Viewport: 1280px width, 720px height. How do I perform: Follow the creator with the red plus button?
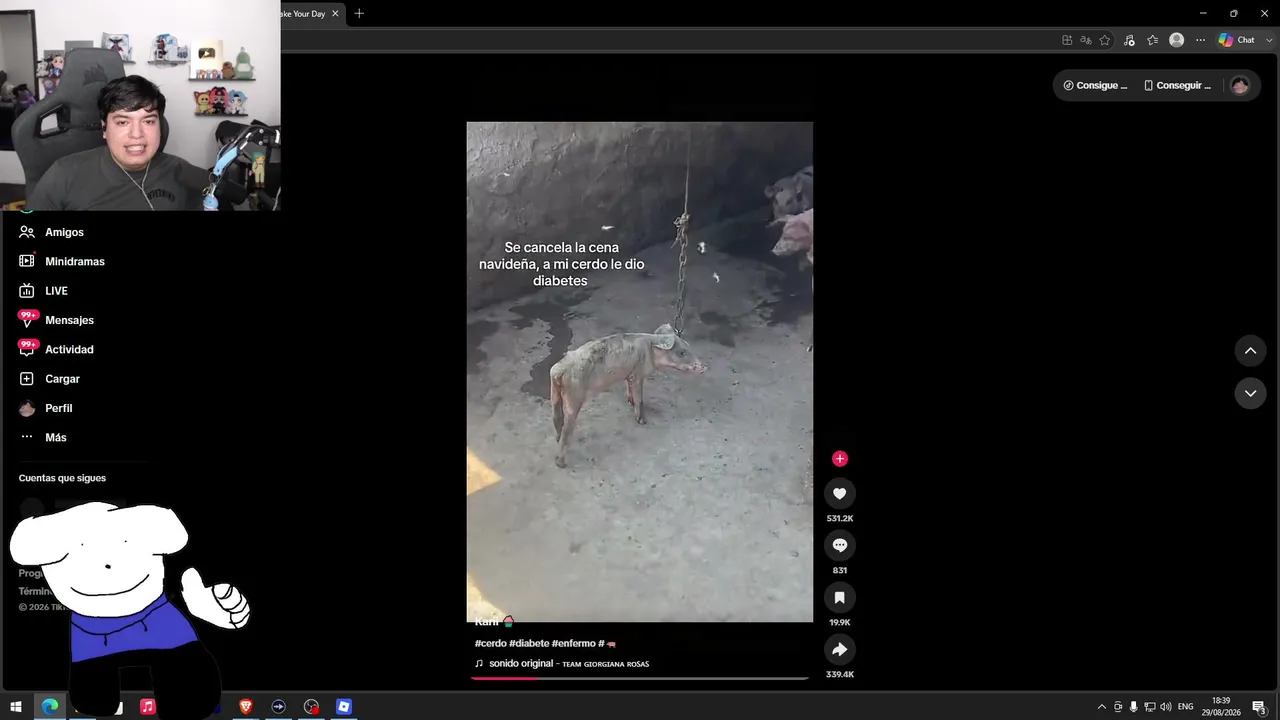pos(839,459)
